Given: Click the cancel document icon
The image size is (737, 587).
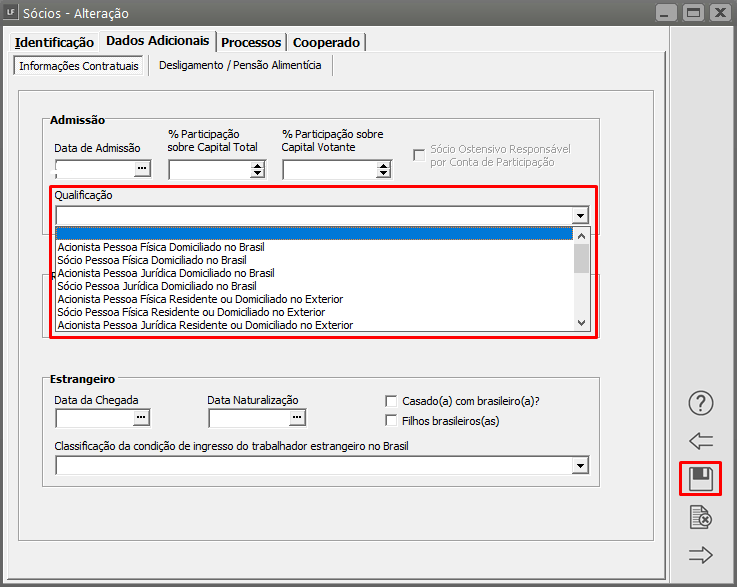Looking at the screenshot, I should pyautogui.click(x=701, y=517).
